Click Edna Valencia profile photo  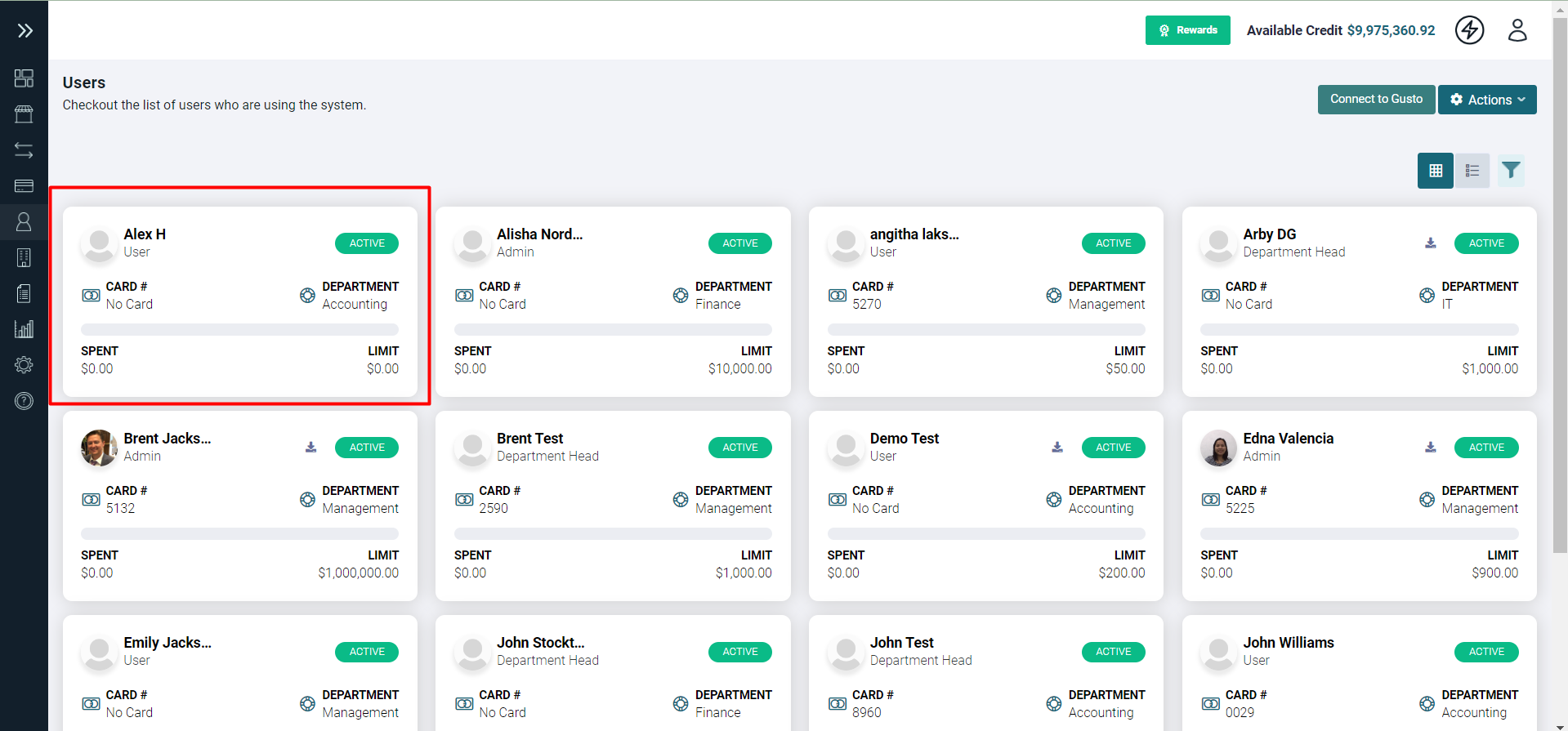[1218, 448]
